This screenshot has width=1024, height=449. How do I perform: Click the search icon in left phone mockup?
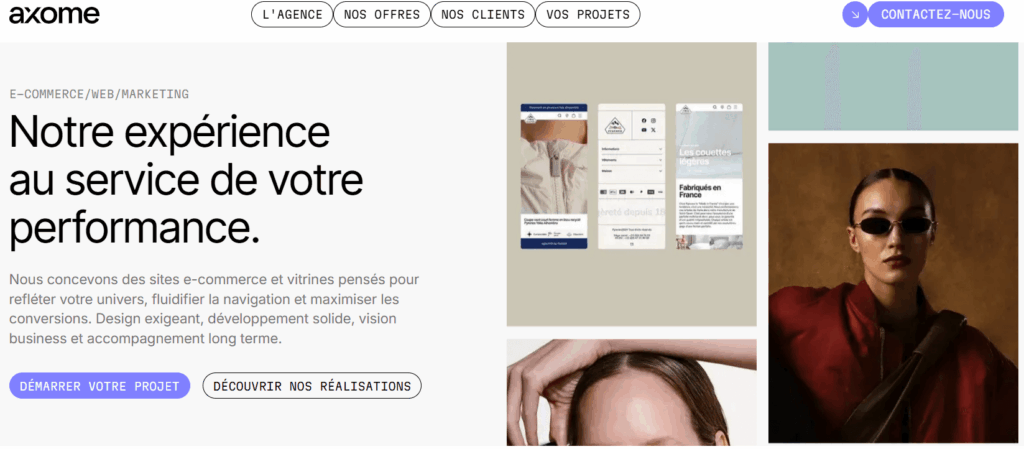(x=560, y=116)
